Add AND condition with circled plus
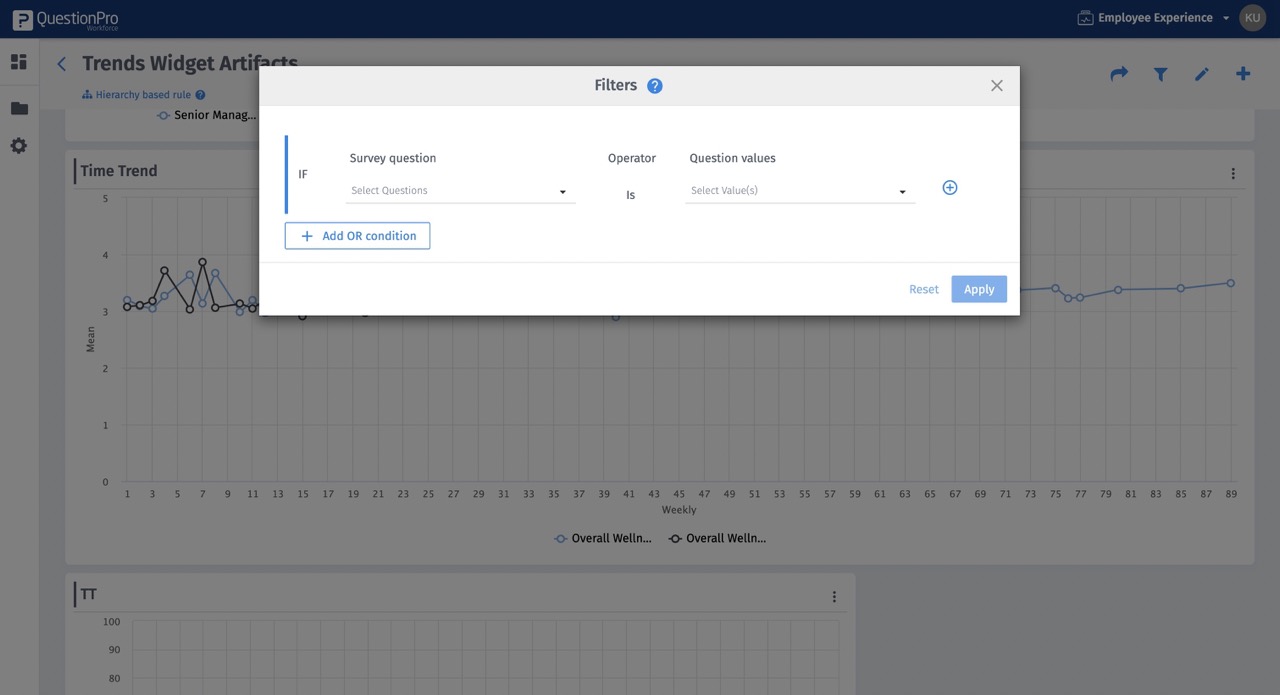This screenshot has width=1280, height=695. (x=950, y=188)
